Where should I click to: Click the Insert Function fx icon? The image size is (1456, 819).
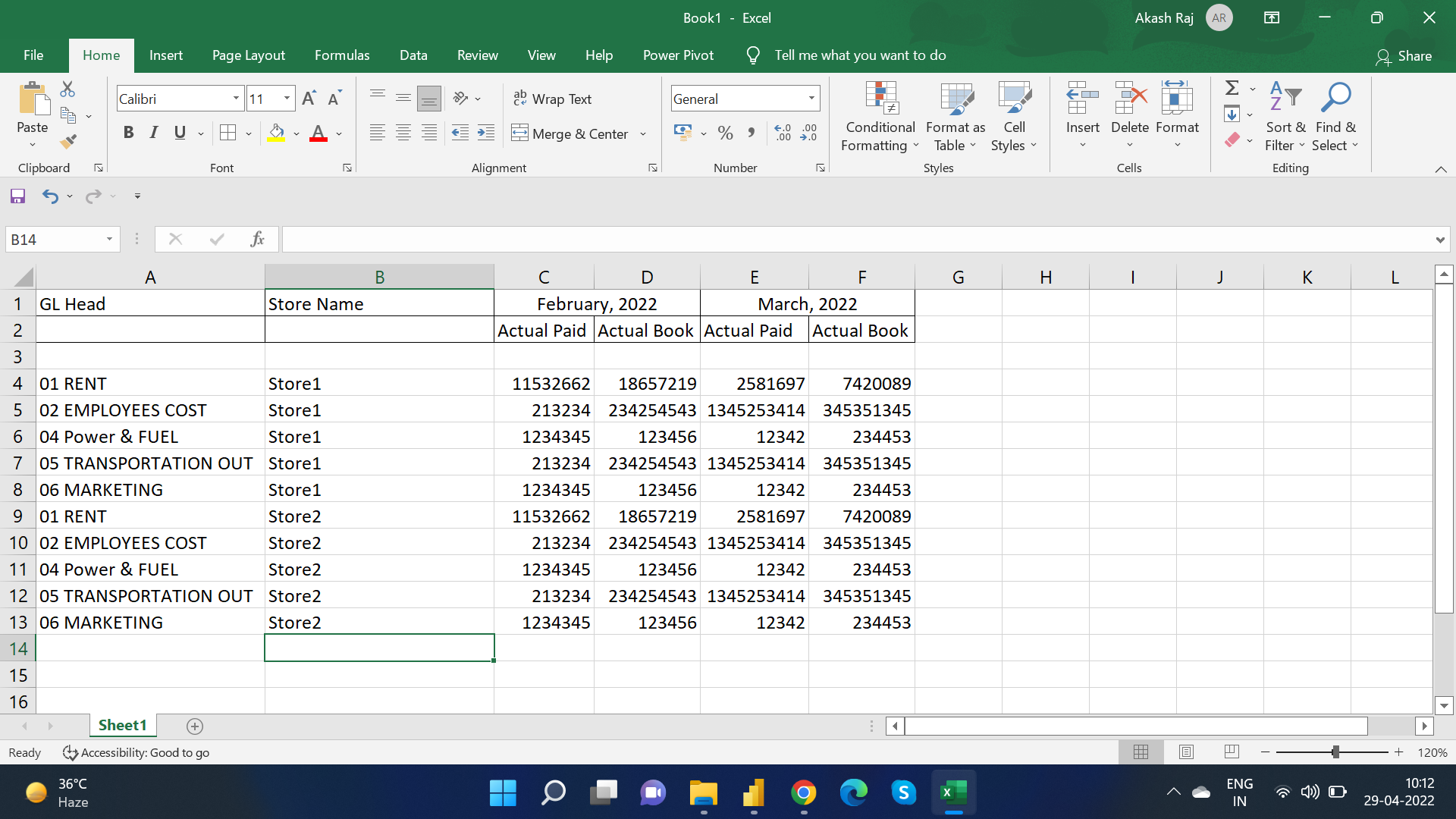tap(257, 240)
